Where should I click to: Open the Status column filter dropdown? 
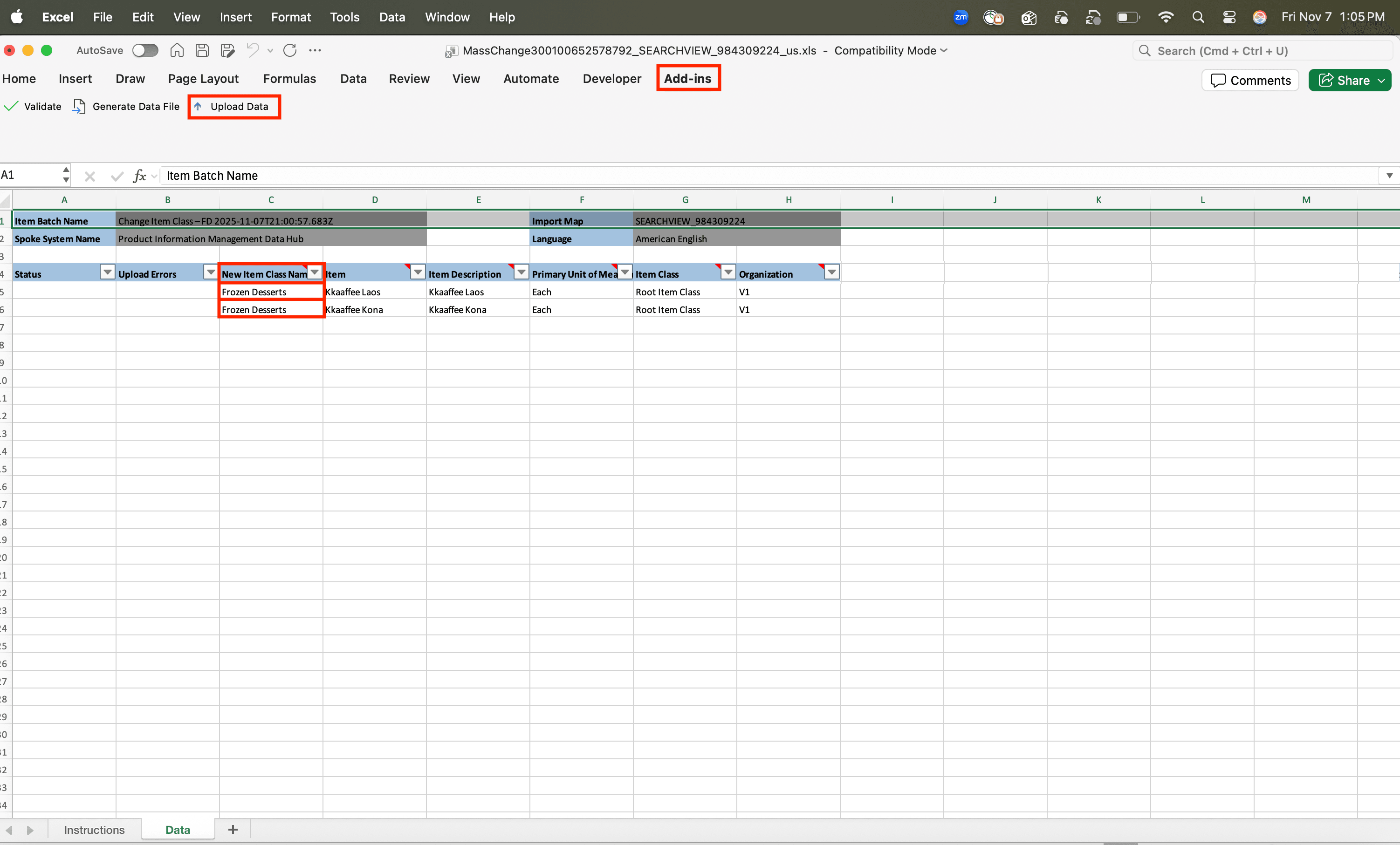(x=107, y=273)
